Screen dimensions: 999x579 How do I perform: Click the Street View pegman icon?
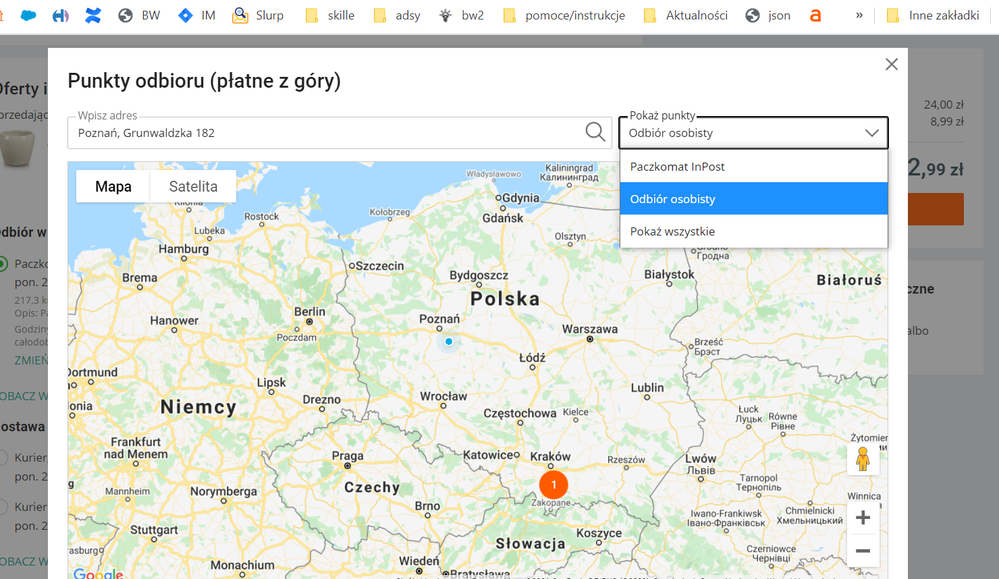tap(863, 459)
